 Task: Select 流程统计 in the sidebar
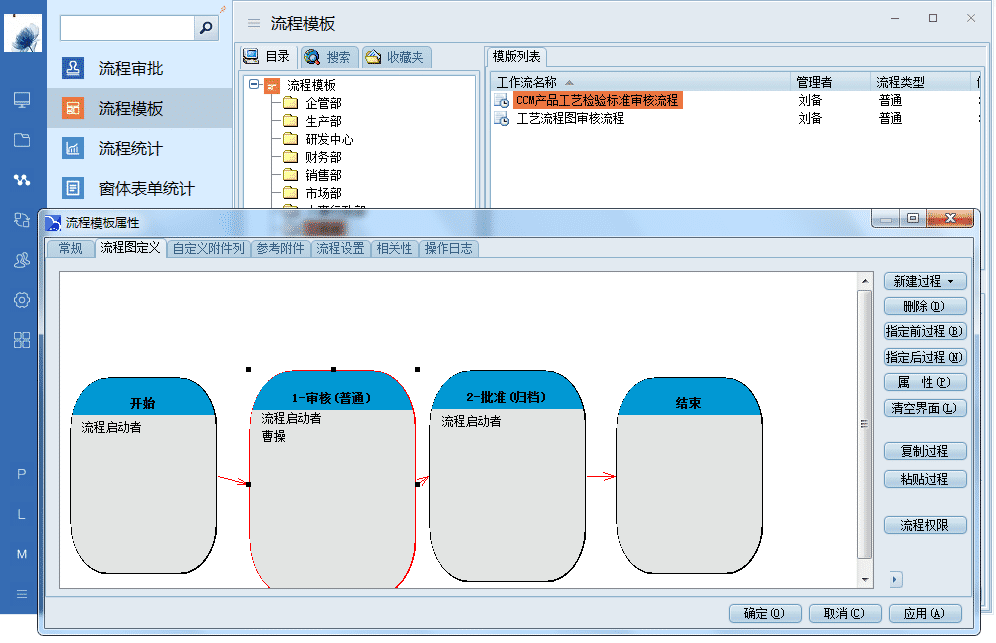click(130, 149)
